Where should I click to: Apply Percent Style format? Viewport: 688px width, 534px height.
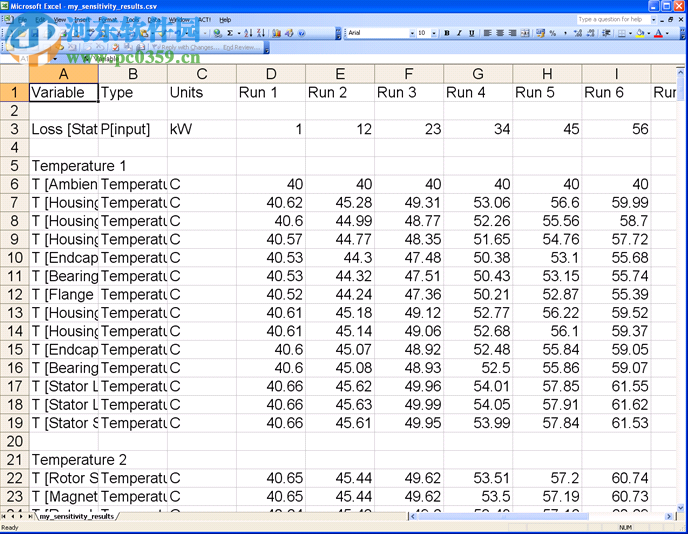552,33
